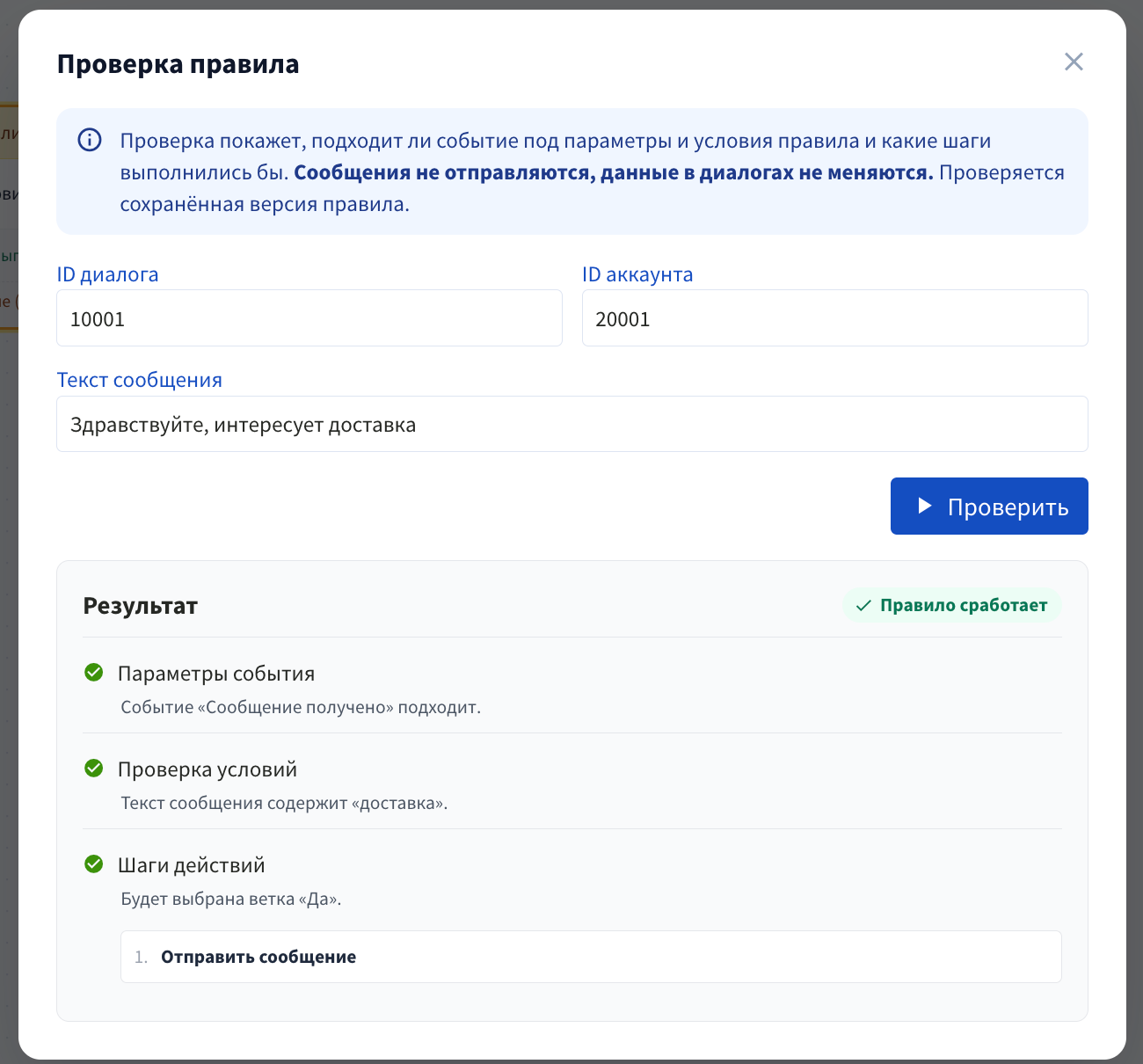Viewport: 1143px width, 1064px height.
Task: Click the «Текст сообщения» field label
Action: coord(140,380)
